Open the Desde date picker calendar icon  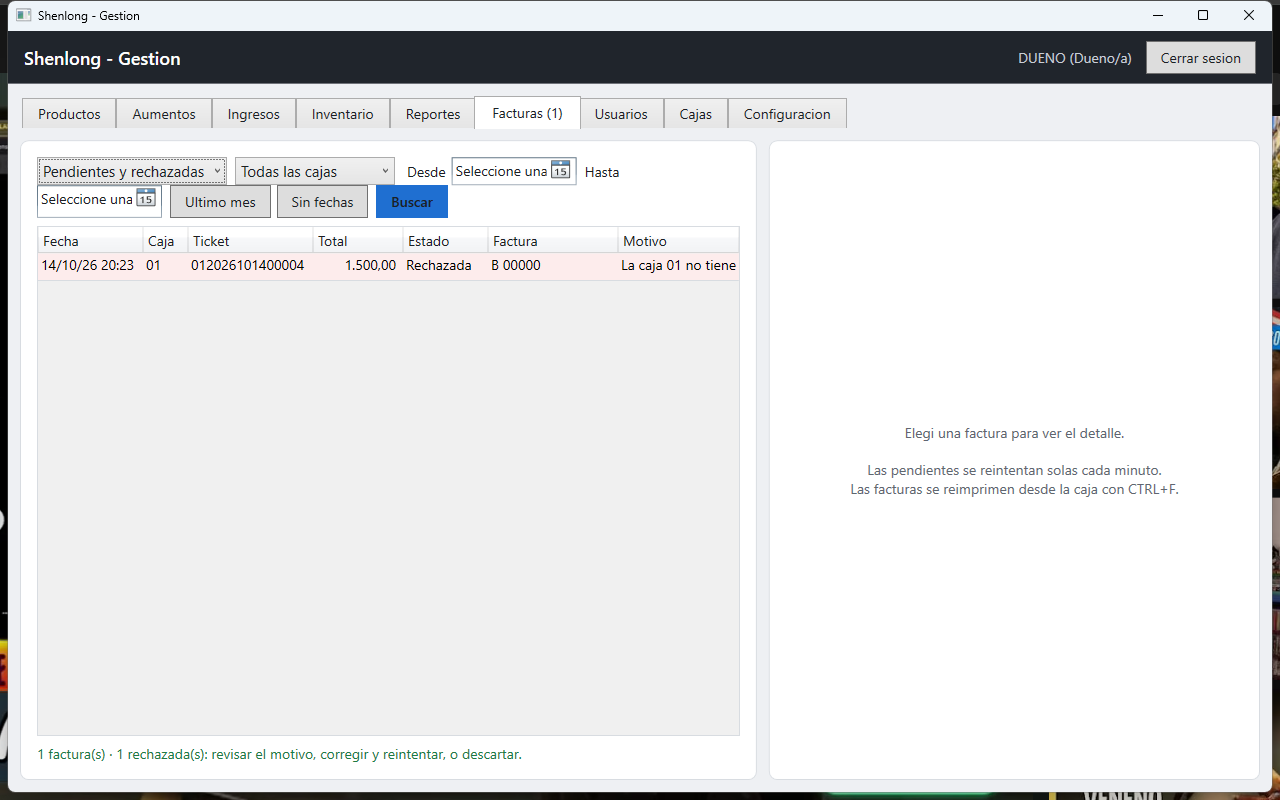(560, 170)
